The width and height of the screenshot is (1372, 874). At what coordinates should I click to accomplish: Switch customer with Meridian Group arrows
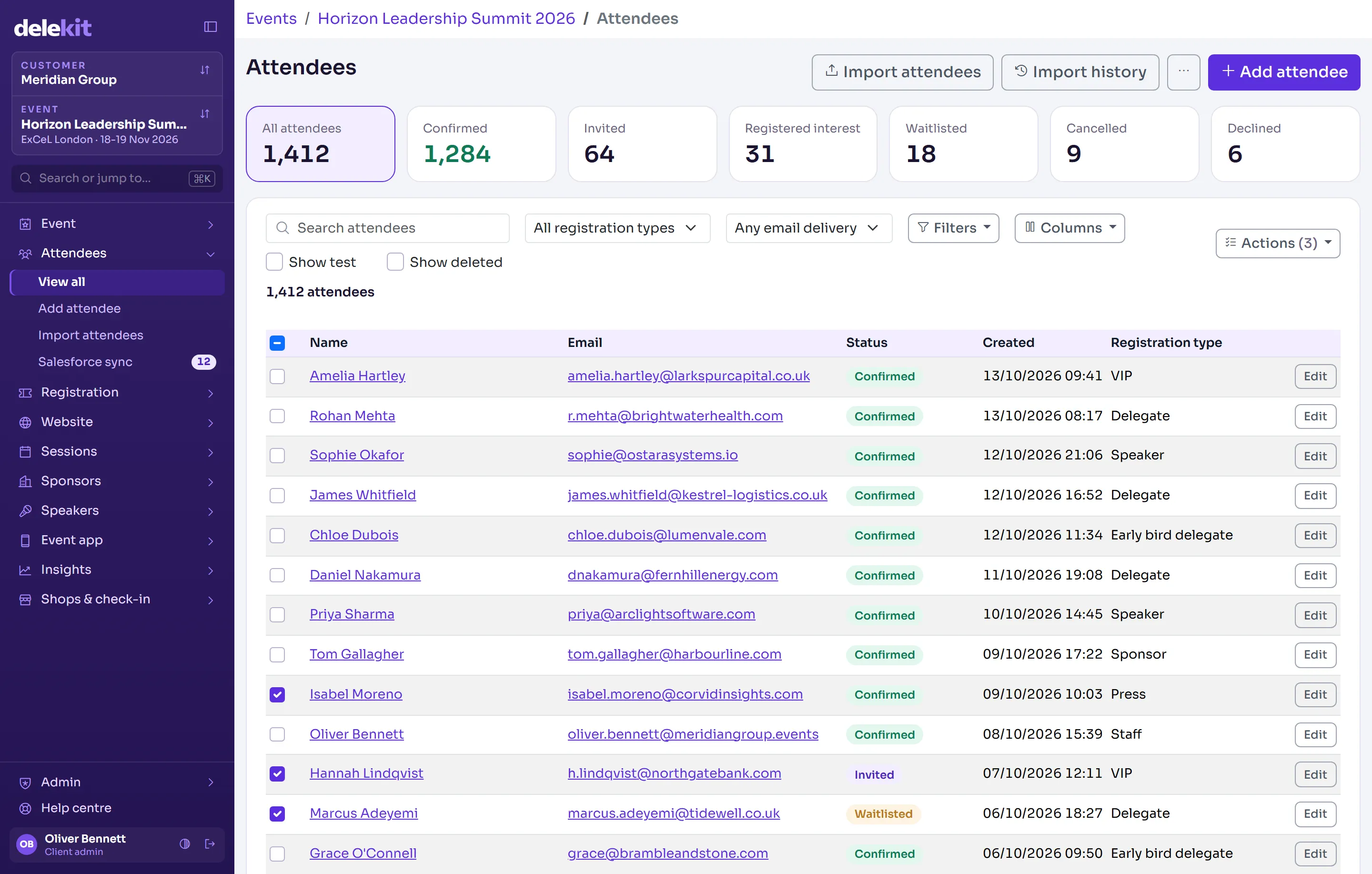click(205, 70)
